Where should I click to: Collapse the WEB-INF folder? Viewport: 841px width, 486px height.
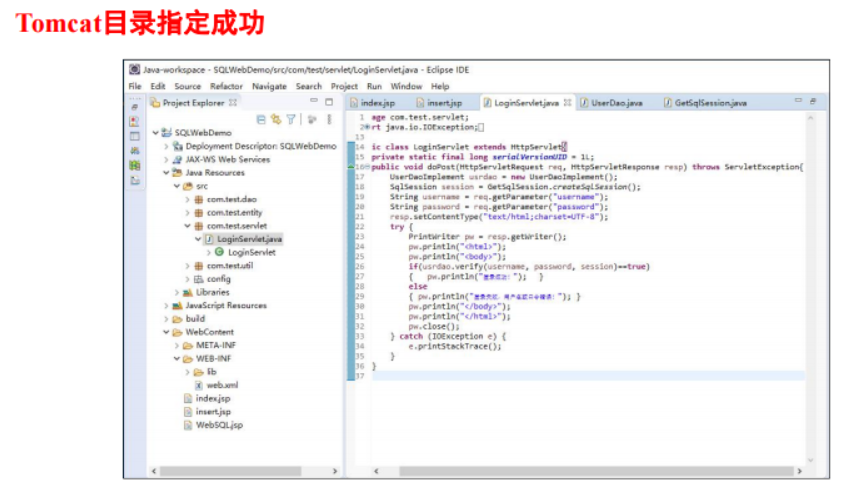tap(176, 358)
